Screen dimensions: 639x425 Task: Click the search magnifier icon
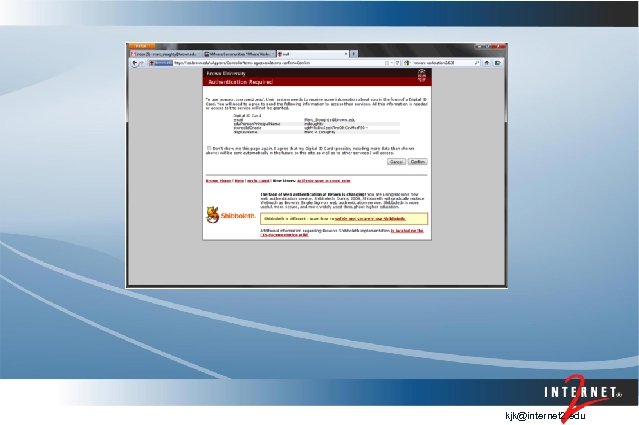[476, 63]
